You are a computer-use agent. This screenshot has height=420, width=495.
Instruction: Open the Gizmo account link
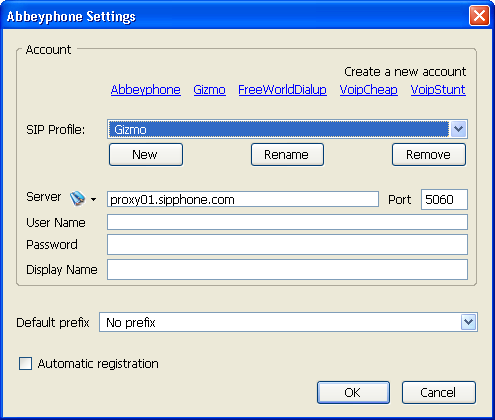coord(209,90)
